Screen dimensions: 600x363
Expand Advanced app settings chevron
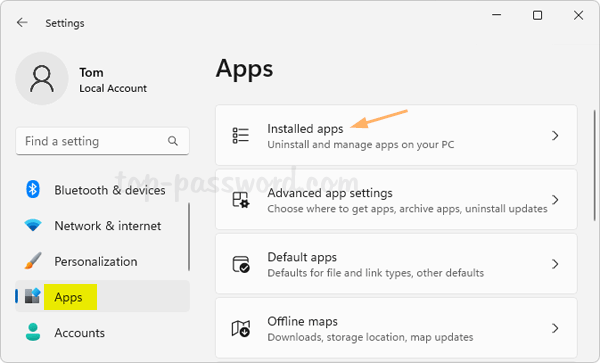coord(555,200)
